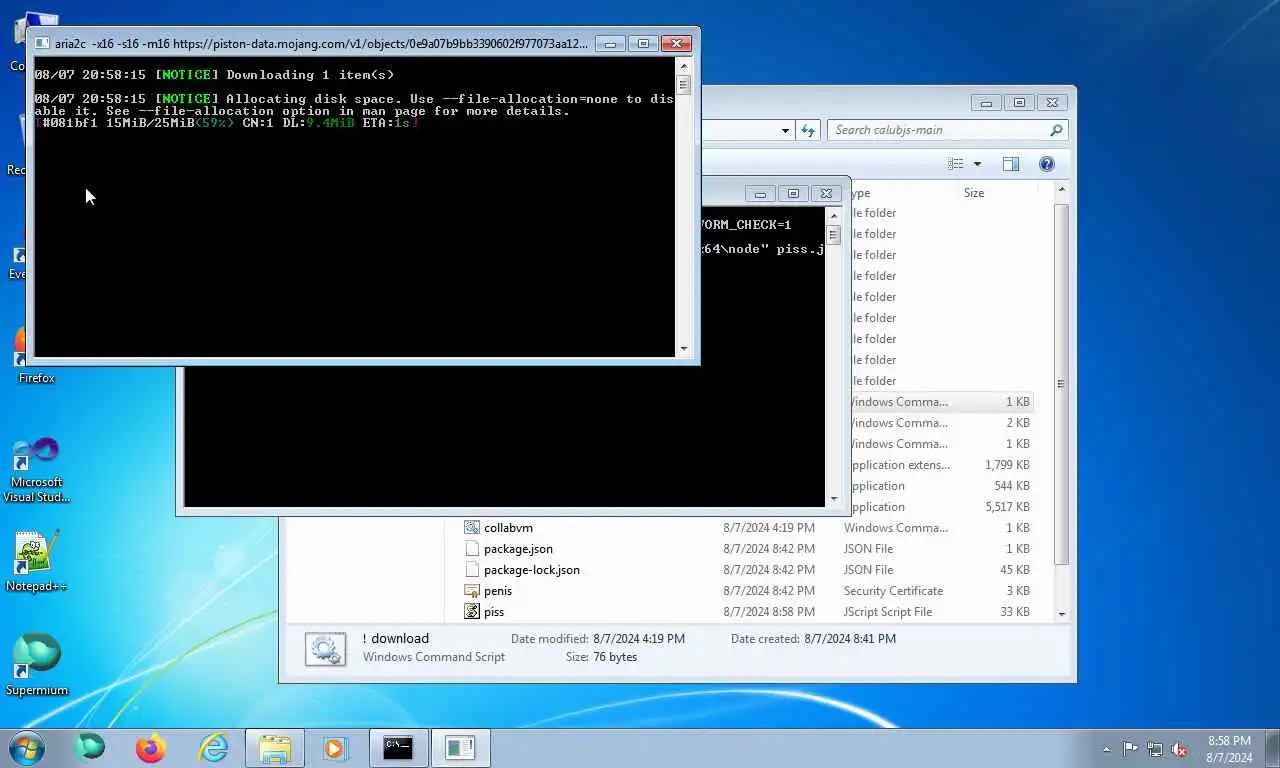Open the Notepad++ desktop shortcut

[37, 561]
